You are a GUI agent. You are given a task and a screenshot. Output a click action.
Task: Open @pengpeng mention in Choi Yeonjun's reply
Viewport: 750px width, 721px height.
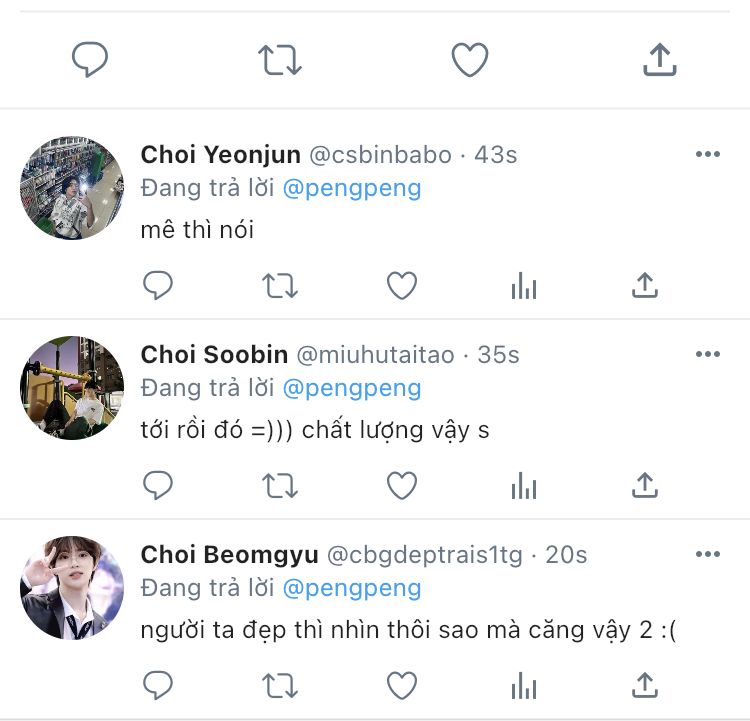coord(352,188)
